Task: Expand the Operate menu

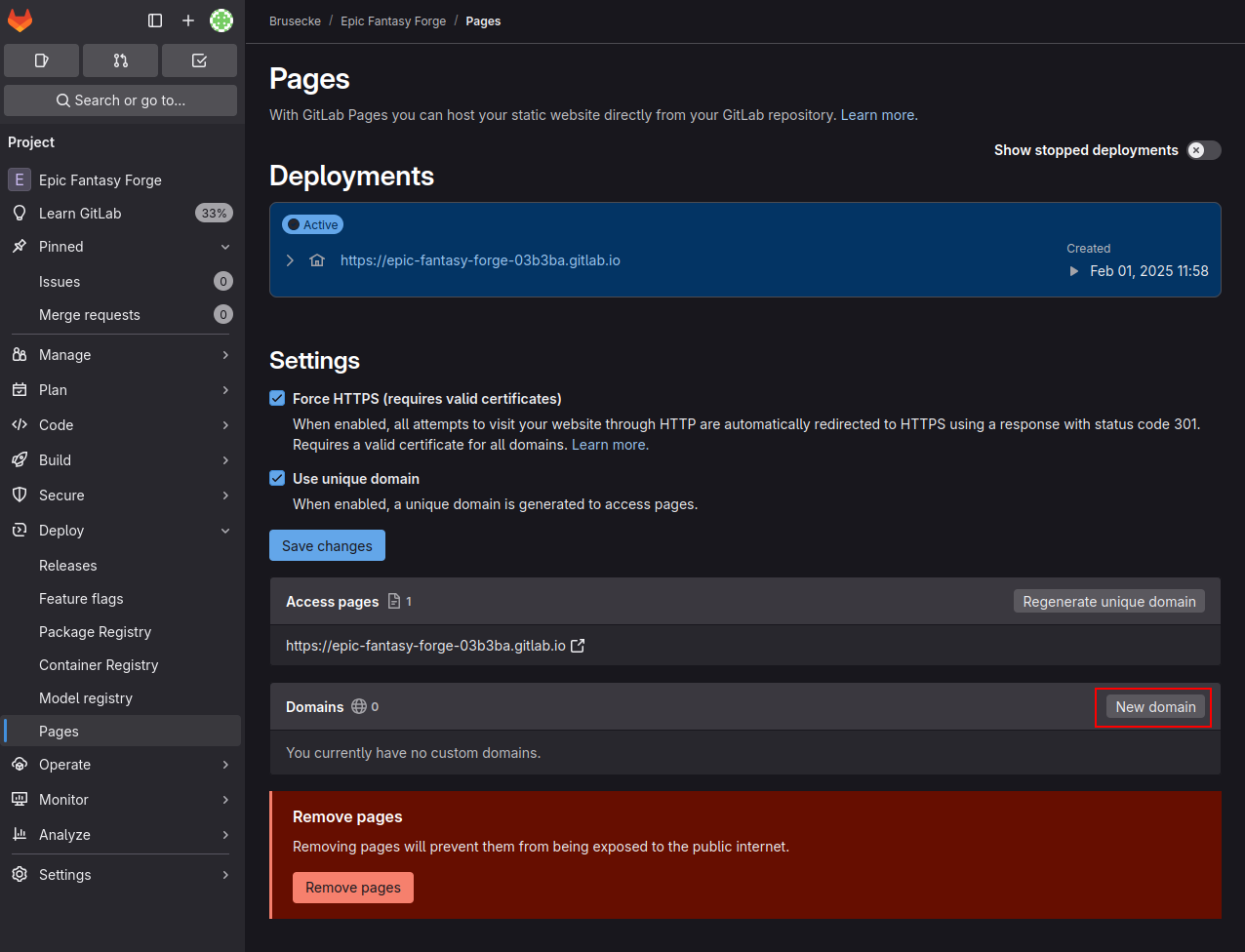Action: pyautogui.click(x=122, y=765)
